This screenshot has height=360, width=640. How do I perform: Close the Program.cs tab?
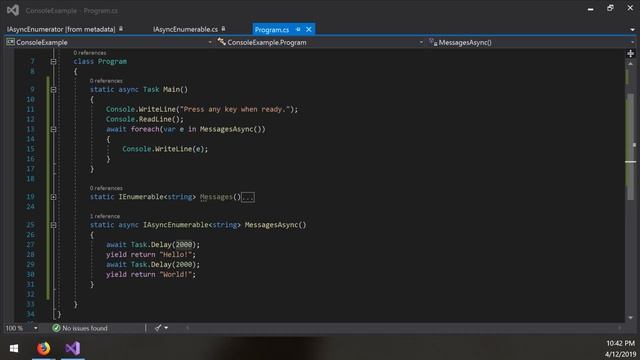tap(309, 29)
